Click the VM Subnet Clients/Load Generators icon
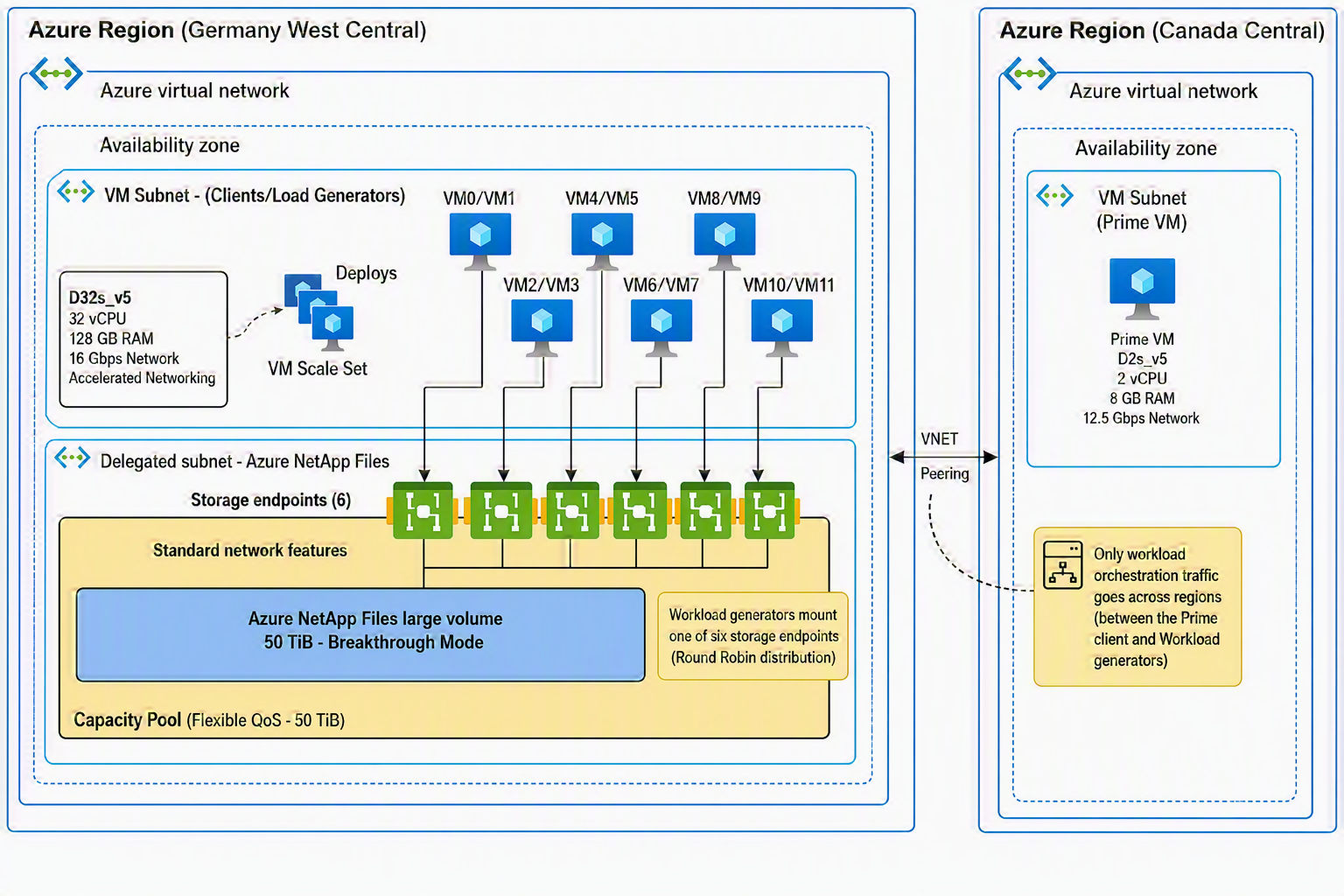 click(x=75, y=192)
